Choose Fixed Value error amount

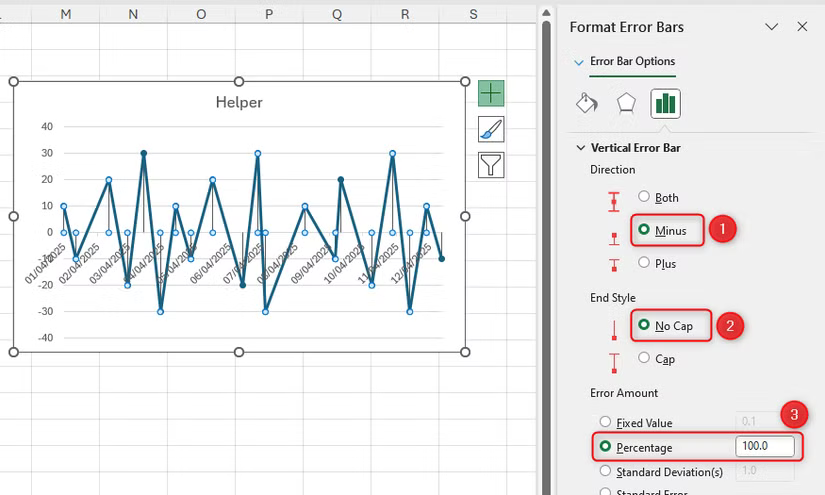(605, 422)
